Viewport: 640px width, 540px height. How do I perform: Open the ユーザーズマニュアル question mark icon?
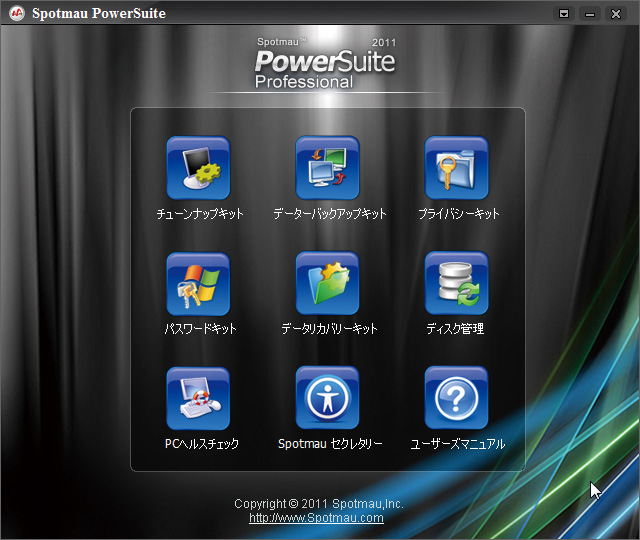click(456, 398)
